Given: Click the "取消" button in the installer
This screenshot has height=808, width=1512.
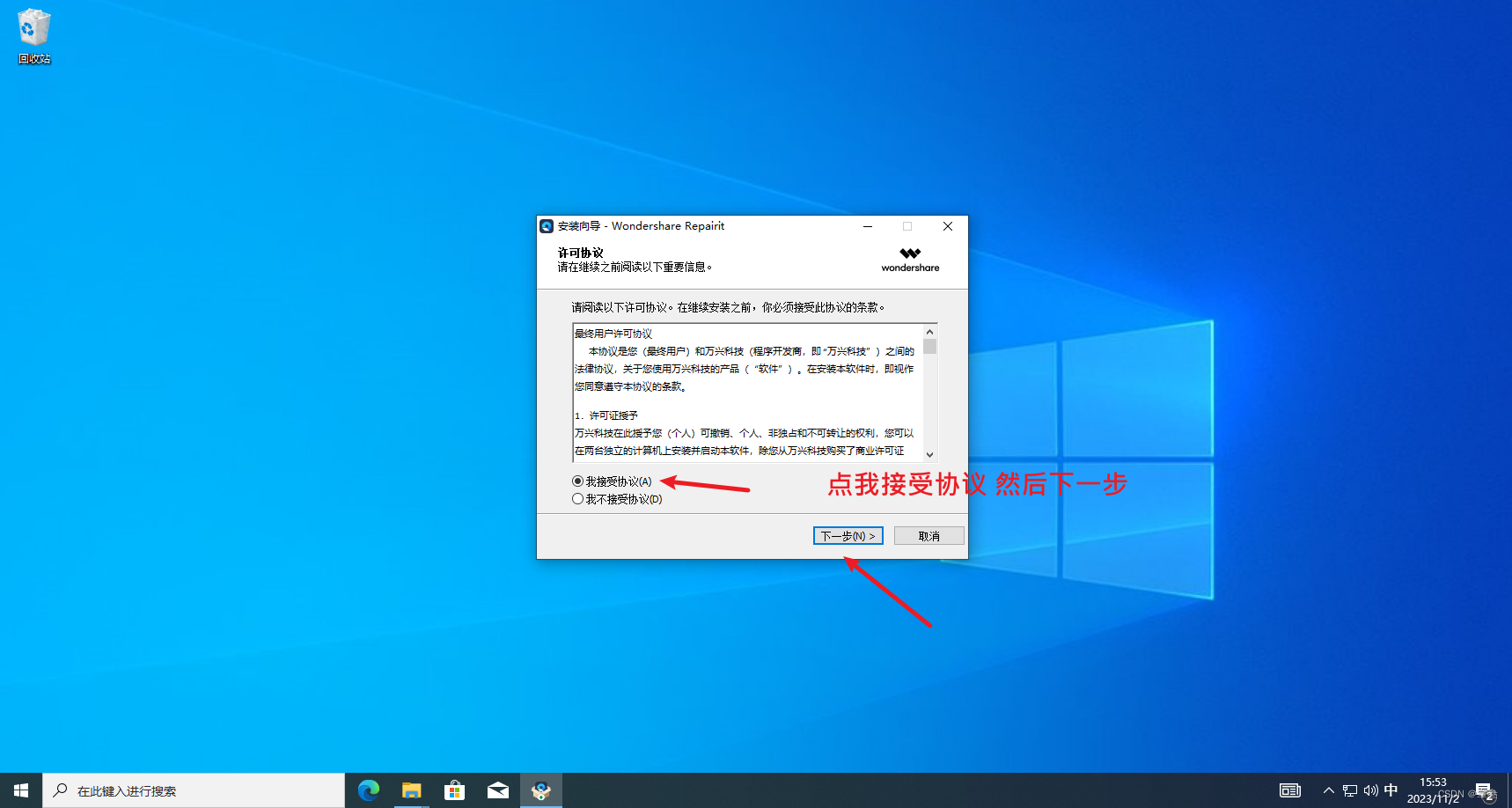Looking at the screenshot, I should [928, 536].
